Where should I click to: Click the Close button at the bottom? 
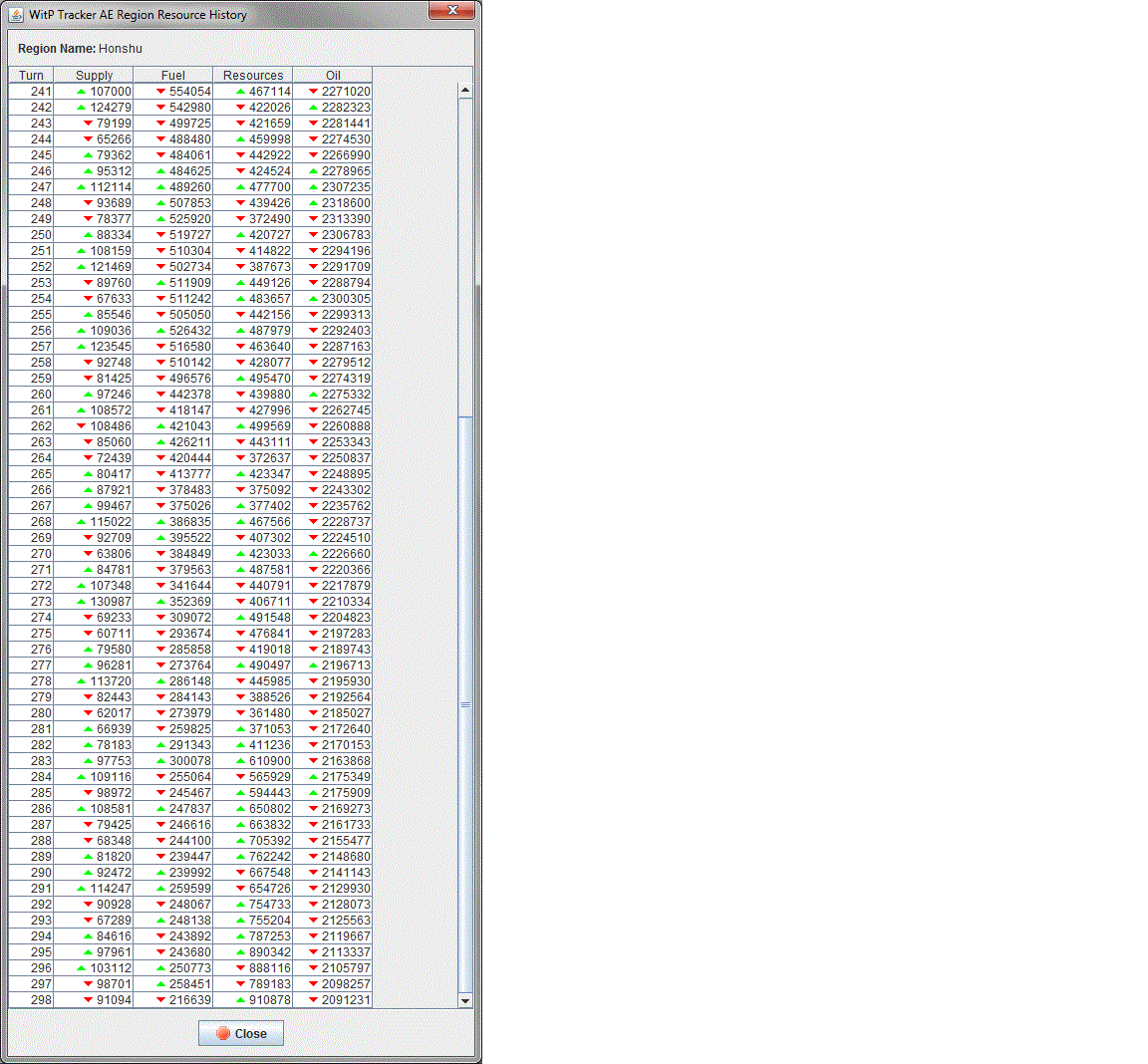[x=241, y=1033]
